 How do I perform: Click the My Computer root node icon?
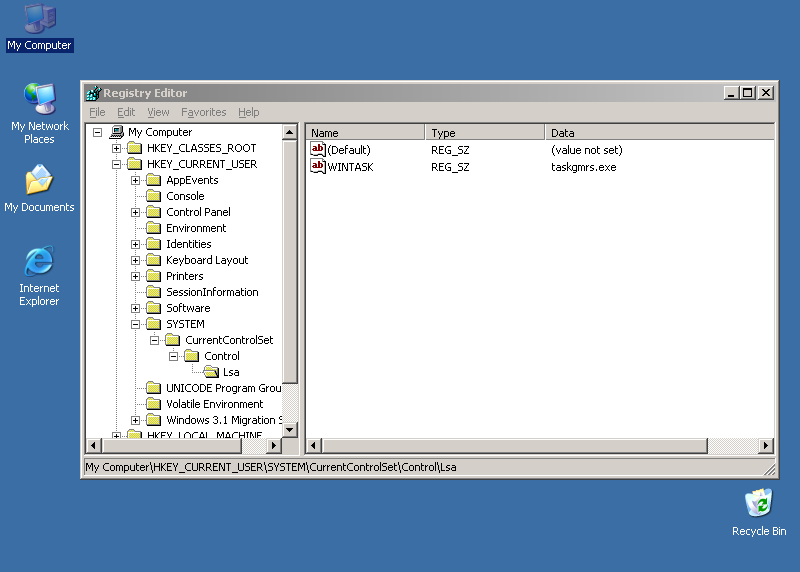(117, 132)
